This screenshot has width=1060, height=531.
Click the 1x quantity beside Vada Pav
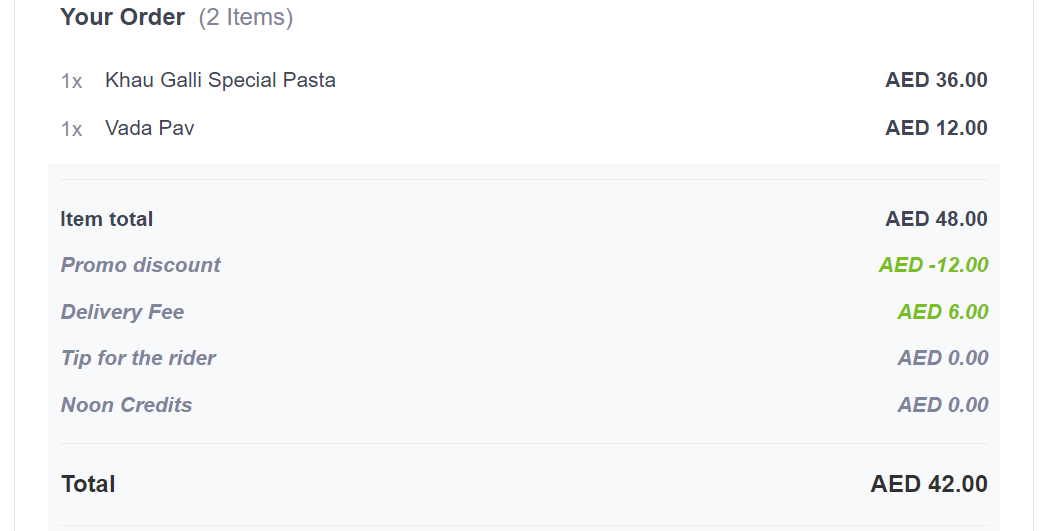pos(72,129)
